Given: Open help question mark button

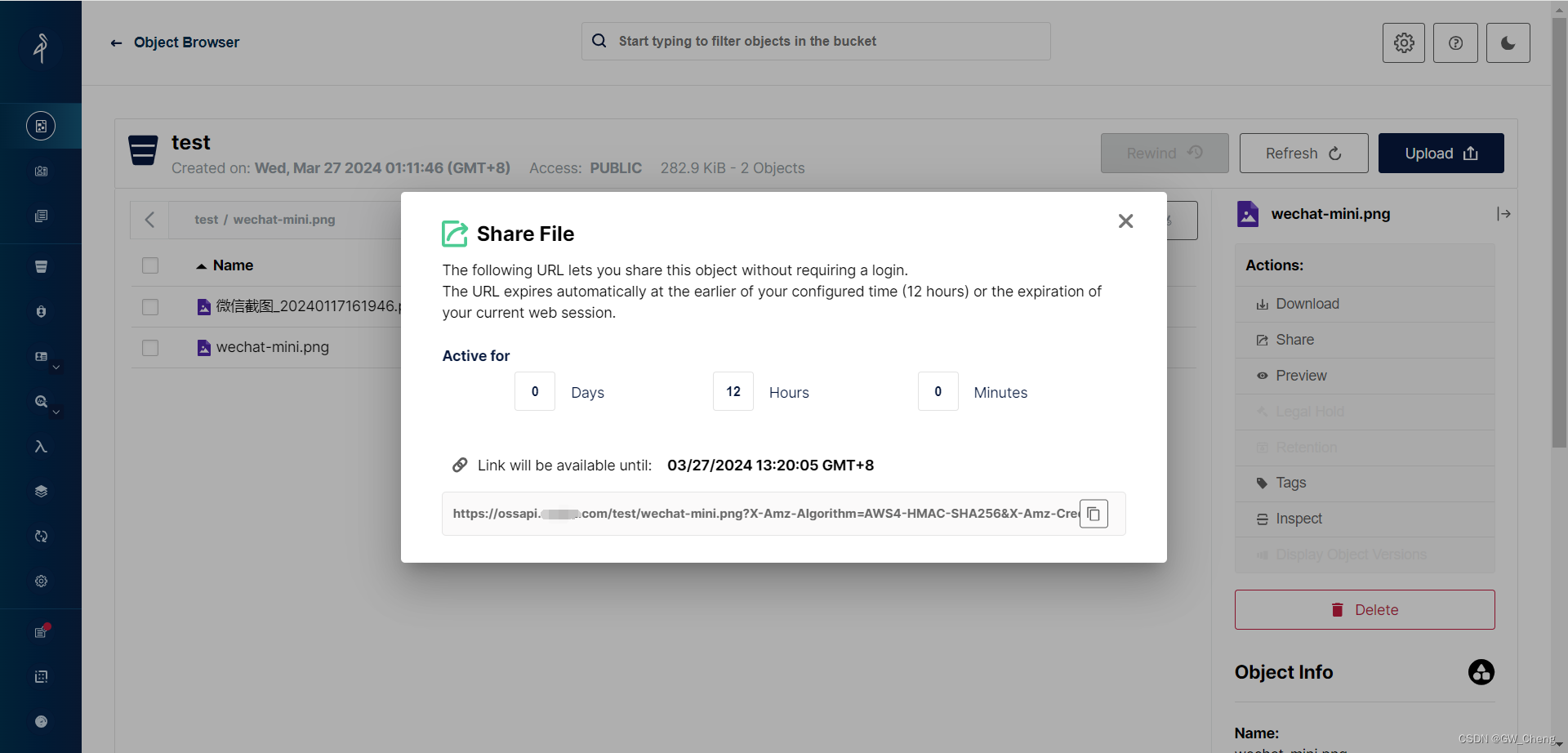Looking at the screenshot, I should (1455, 42).
